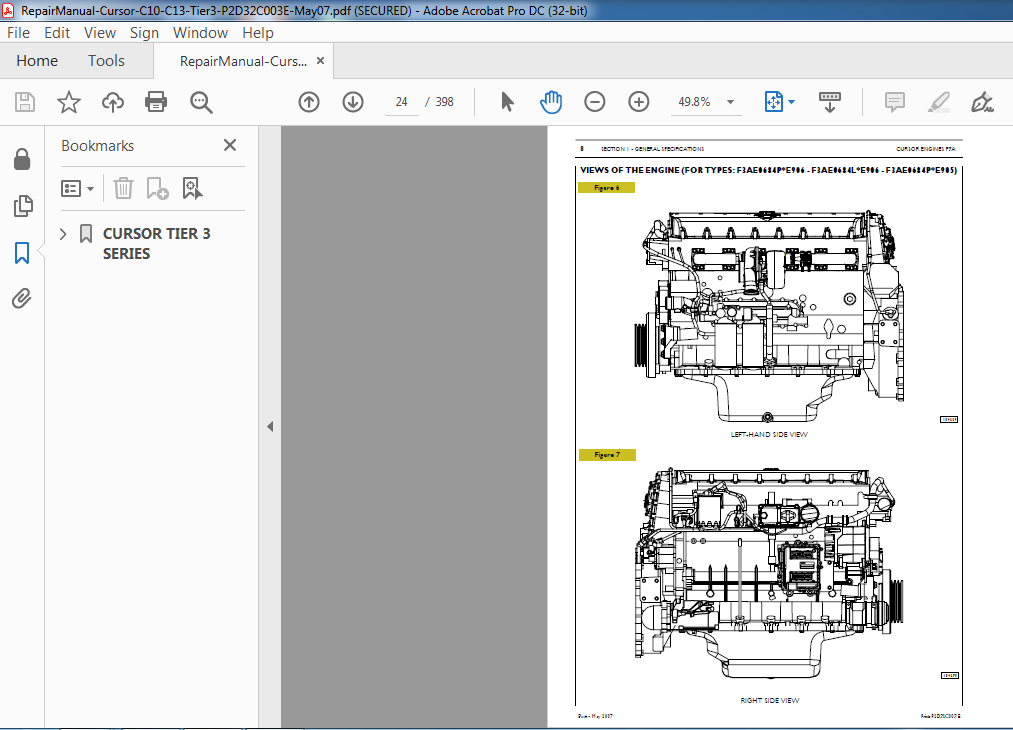Print the document
1013x730 pixels.
click(156, 102)
